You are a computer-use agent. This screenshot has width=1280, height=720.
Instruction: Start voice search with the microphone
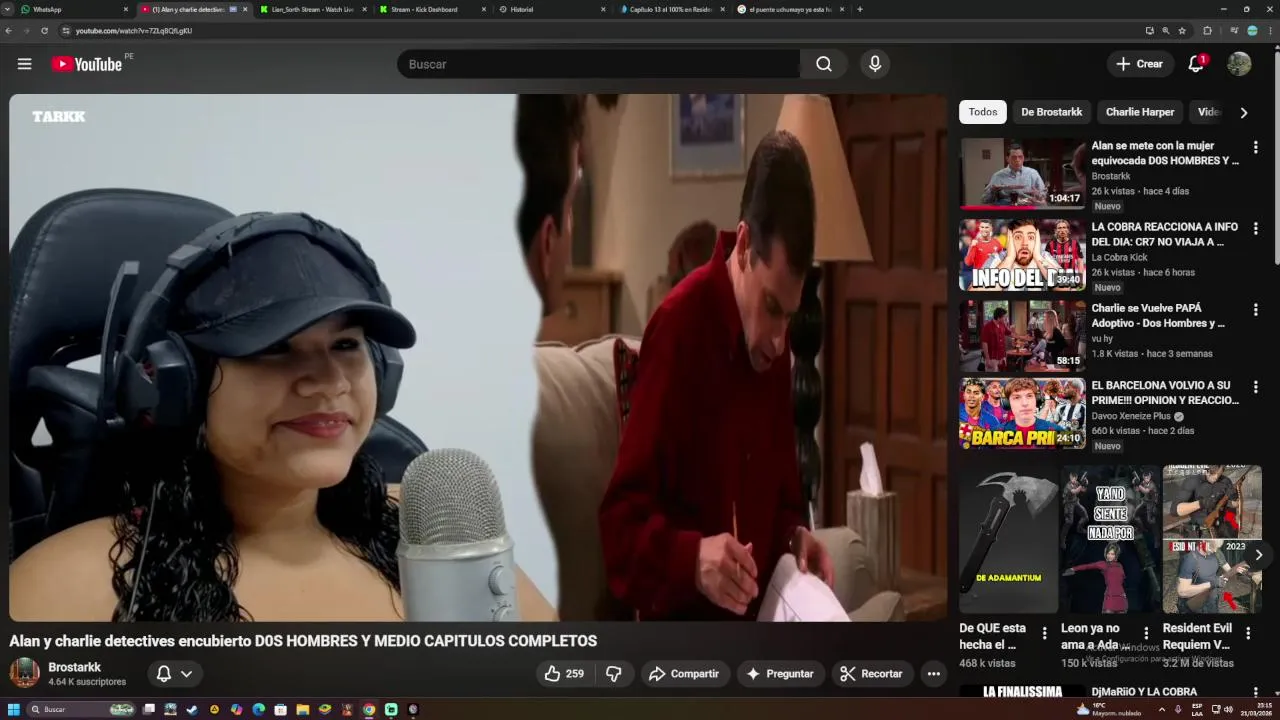[875, 64]
